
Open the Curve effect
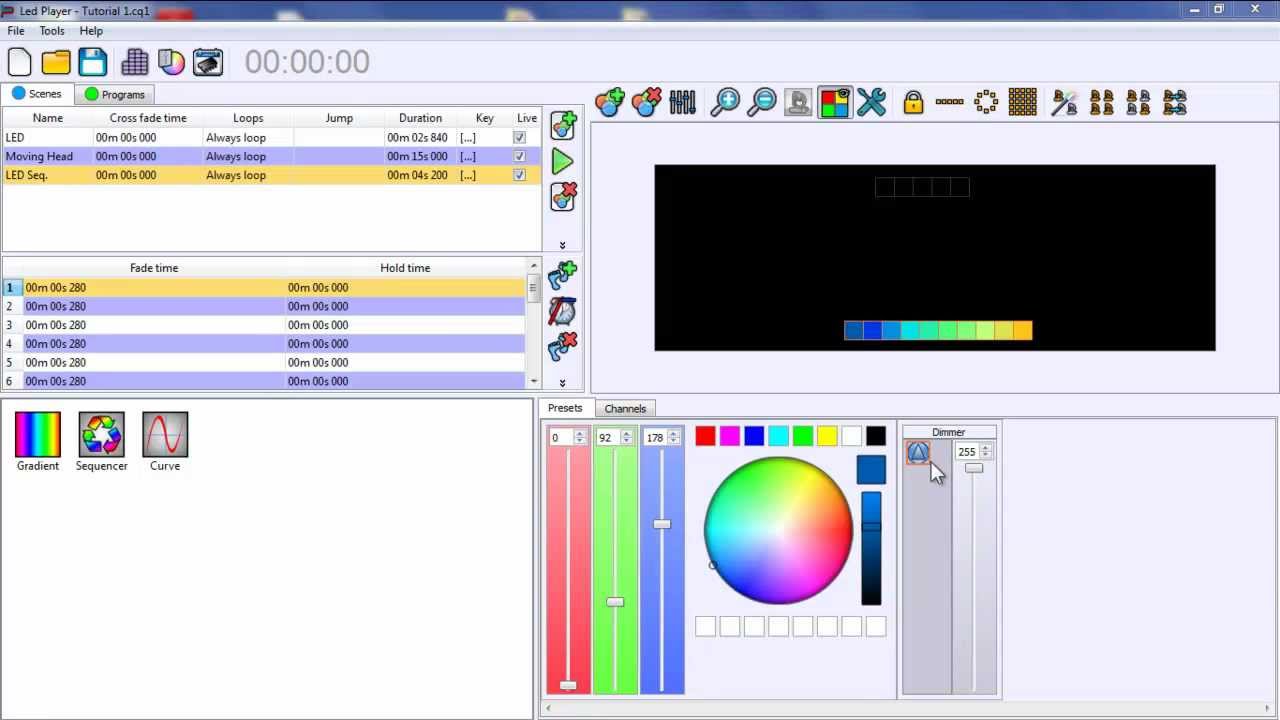[x=165, y=442]
